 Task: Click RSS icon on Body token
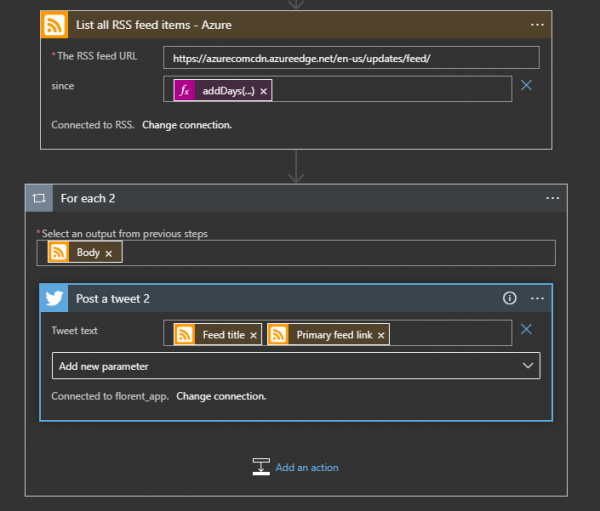(59, 252)
